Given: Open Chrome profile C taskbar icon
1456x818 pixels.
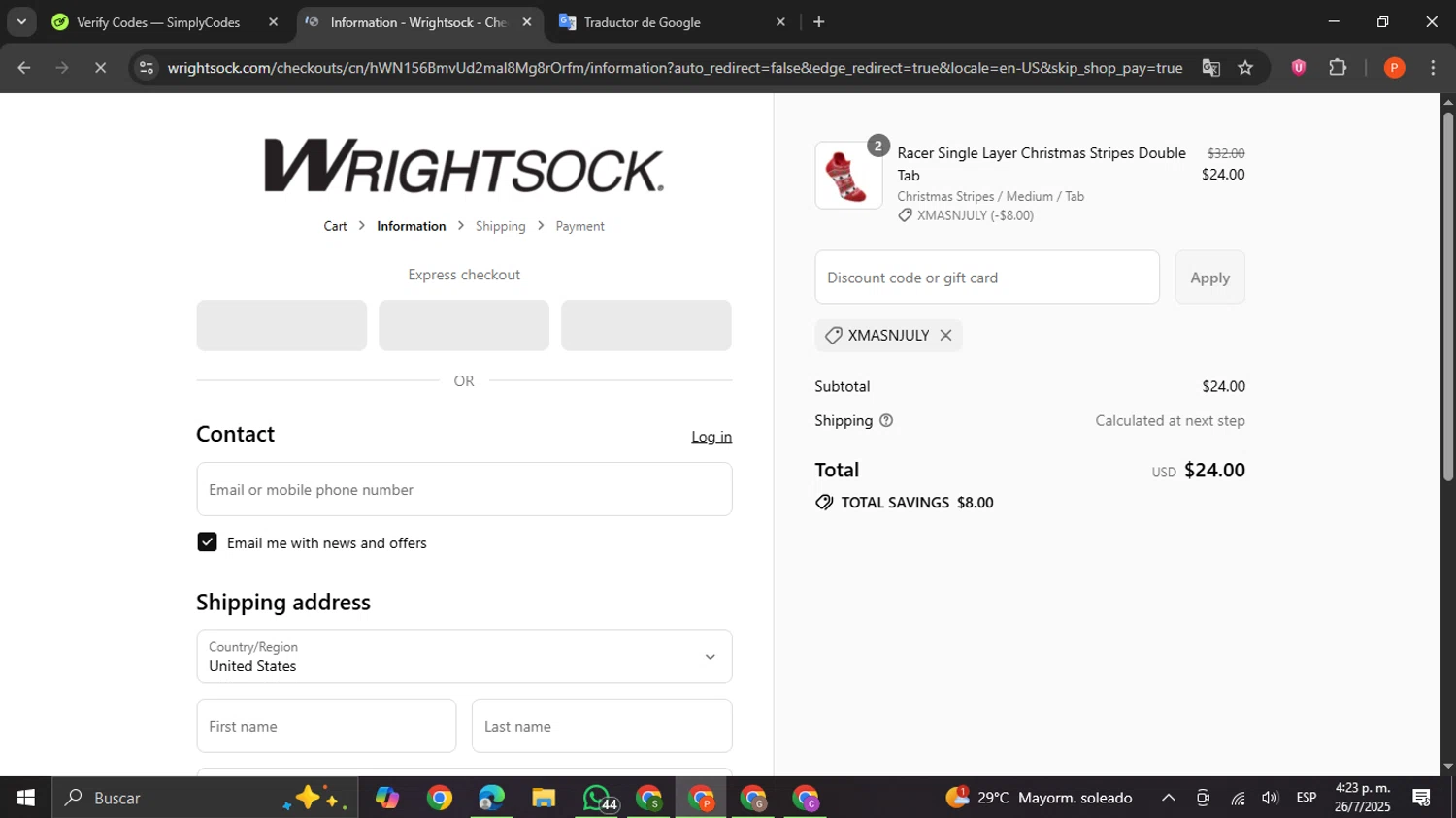Looking at the screenshot, I should [x=807, y=798].
